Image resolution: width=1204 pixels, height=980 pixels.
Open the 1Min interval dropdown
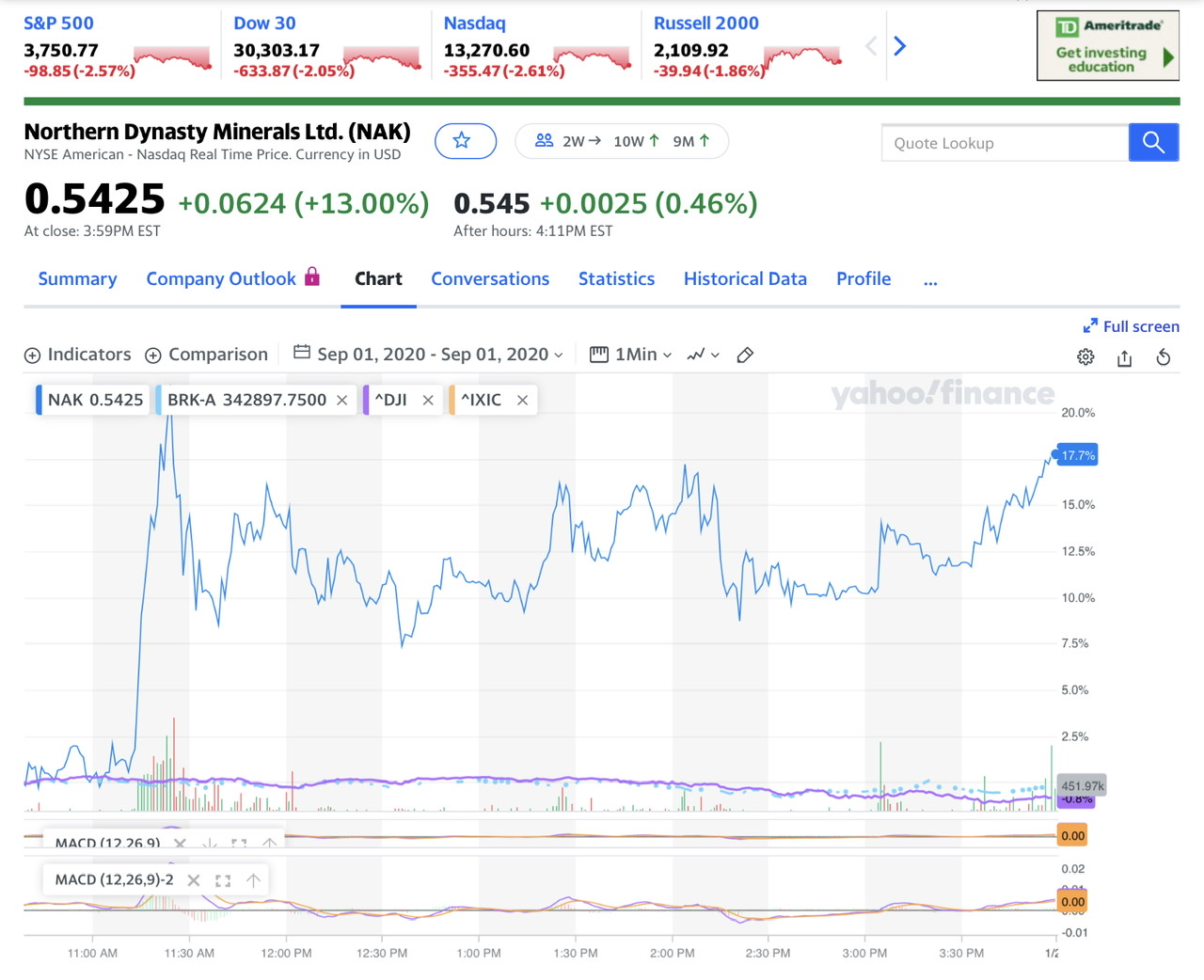pos(630,355)
